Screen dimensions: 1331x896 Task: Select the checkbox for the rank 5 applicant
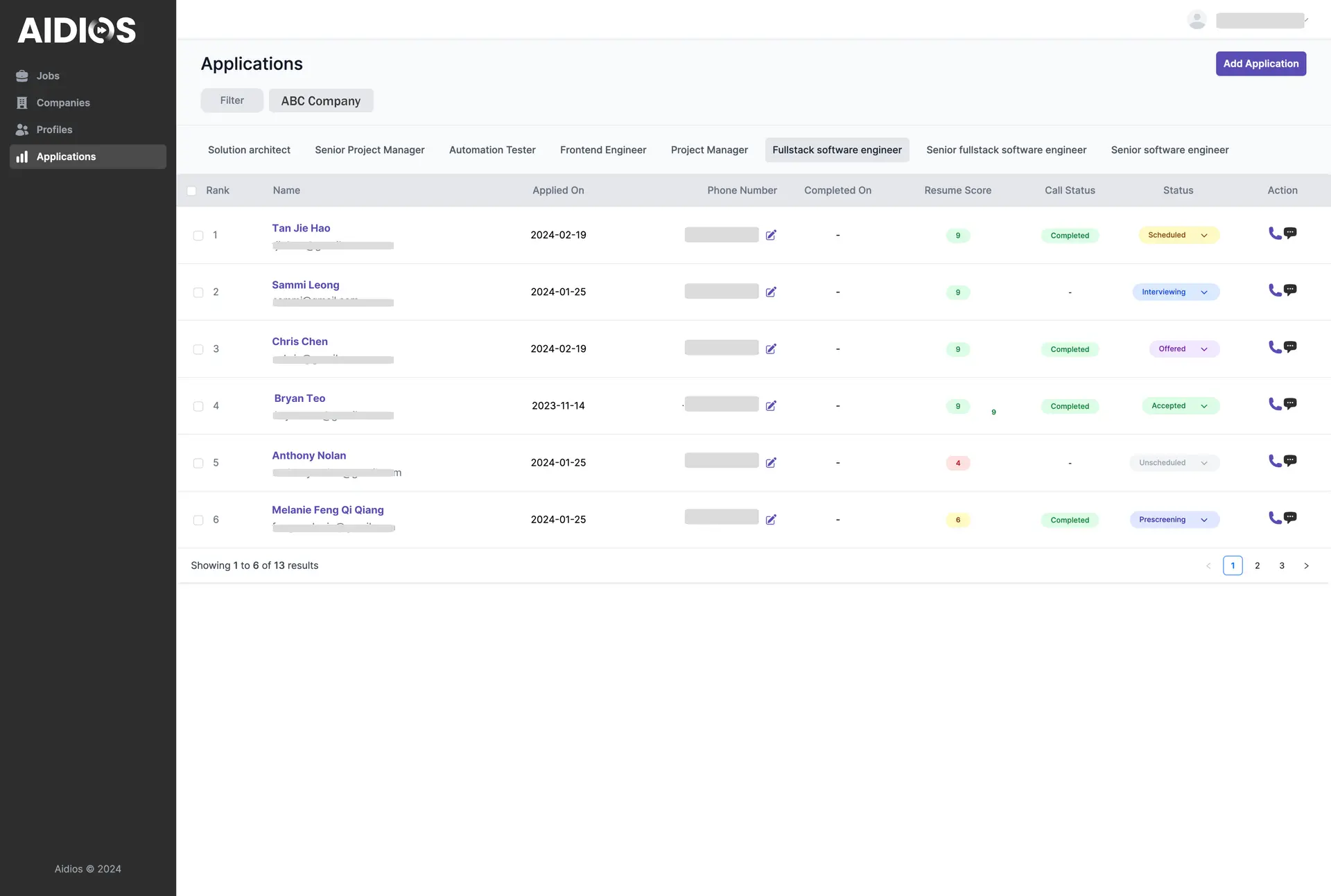click(198, 463)
